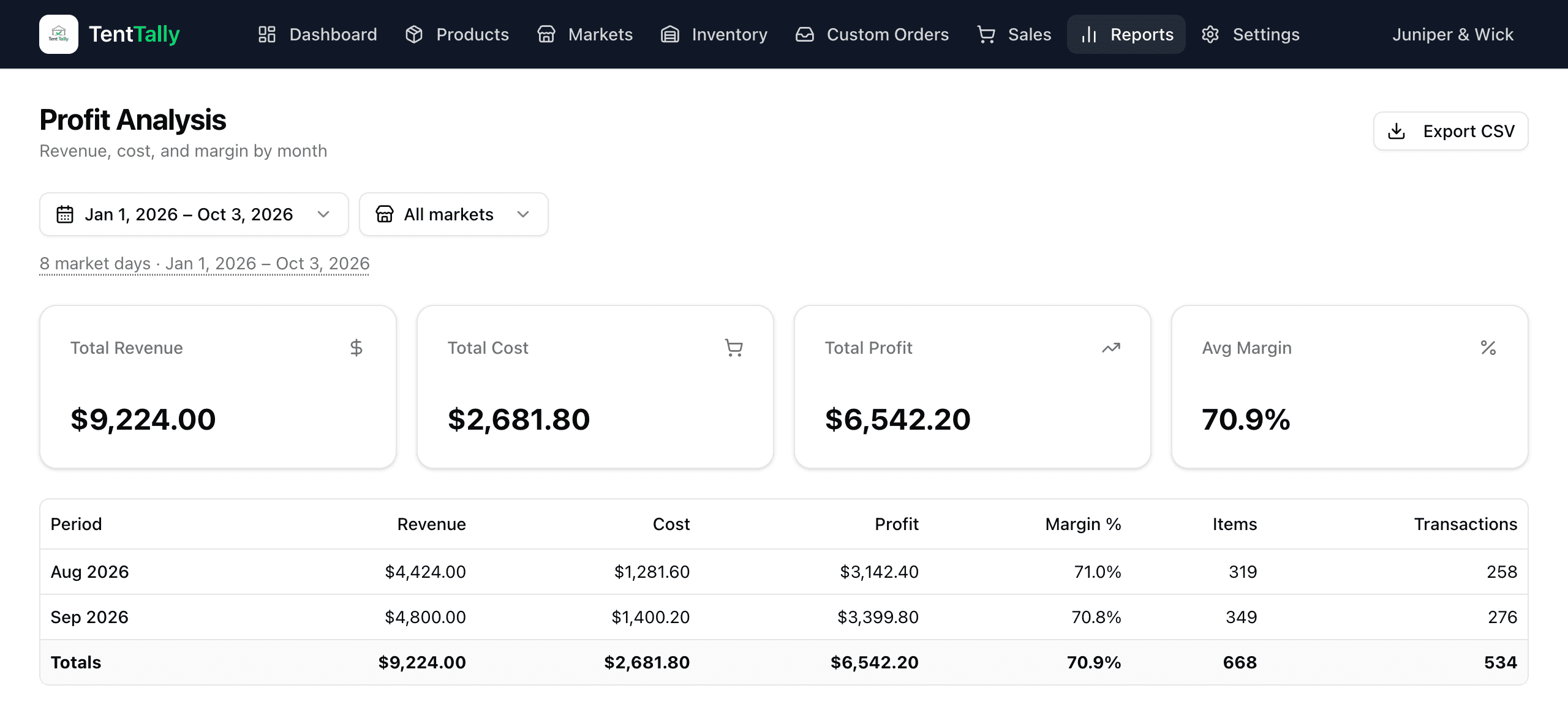
Task: Click the TentTally brand name
Action: tap(134, 34)
